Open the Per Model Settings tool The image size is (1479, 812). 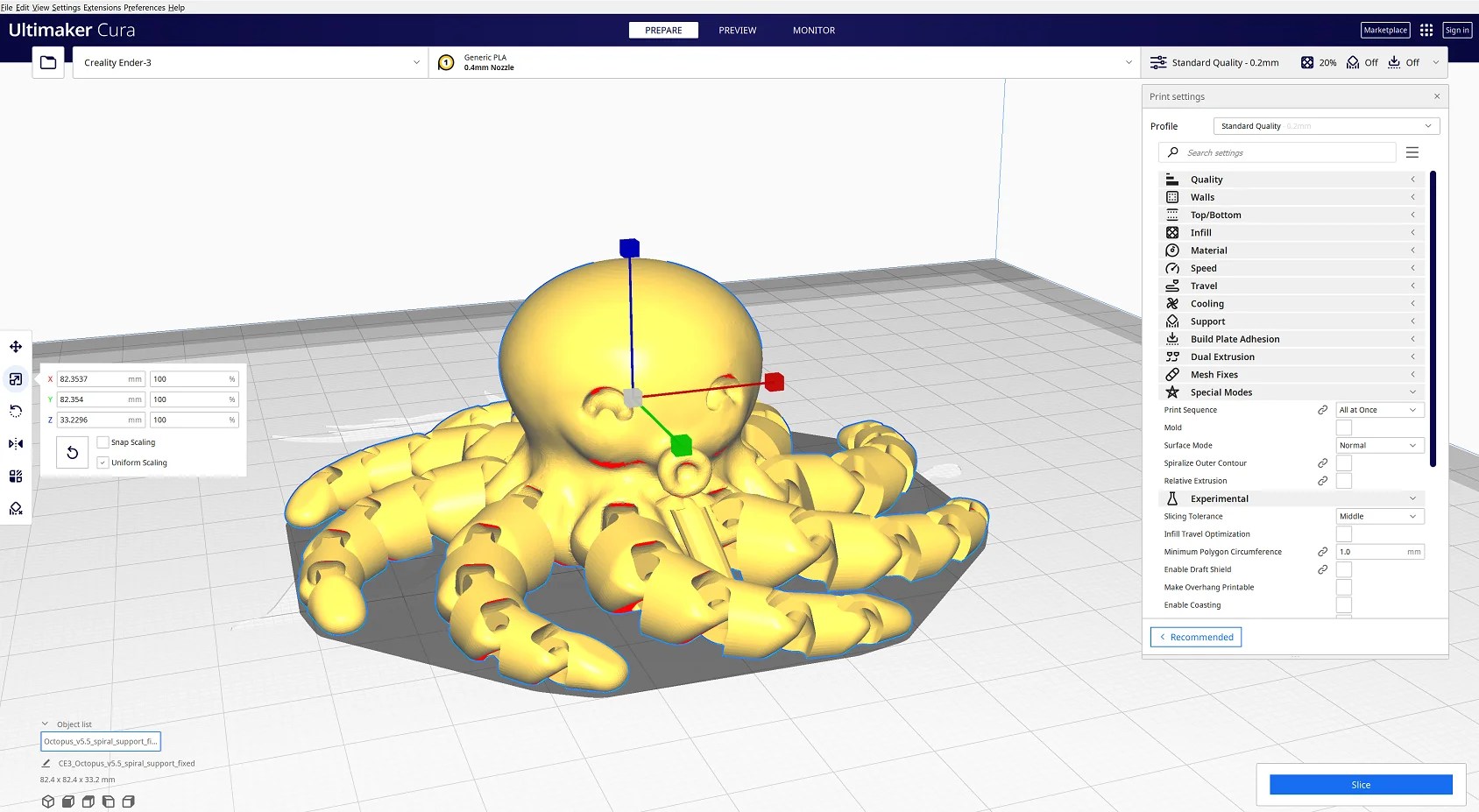[16, 476]
